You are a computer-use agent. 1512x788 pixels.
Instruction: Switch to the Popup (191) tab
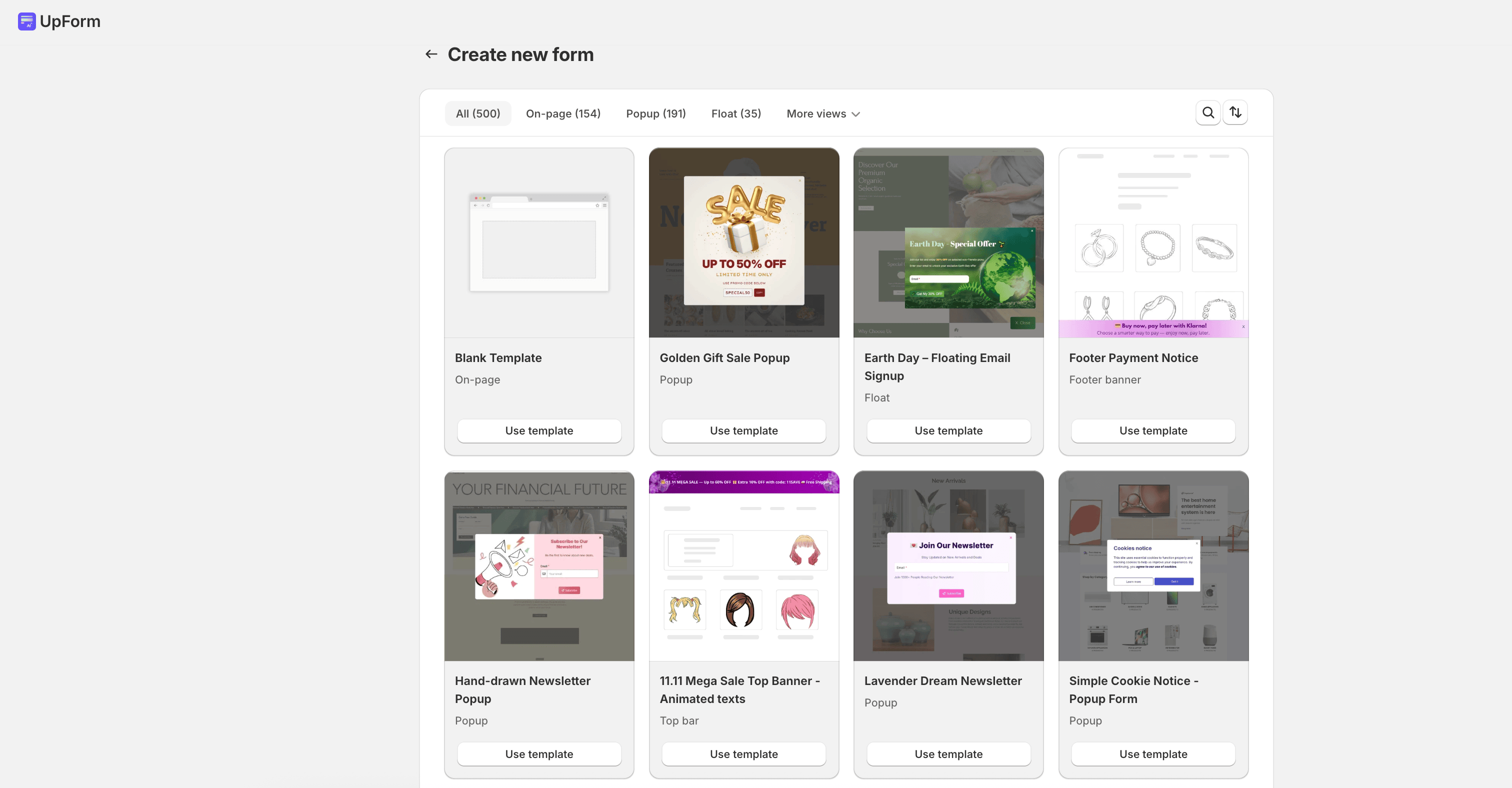coord(655,114)
